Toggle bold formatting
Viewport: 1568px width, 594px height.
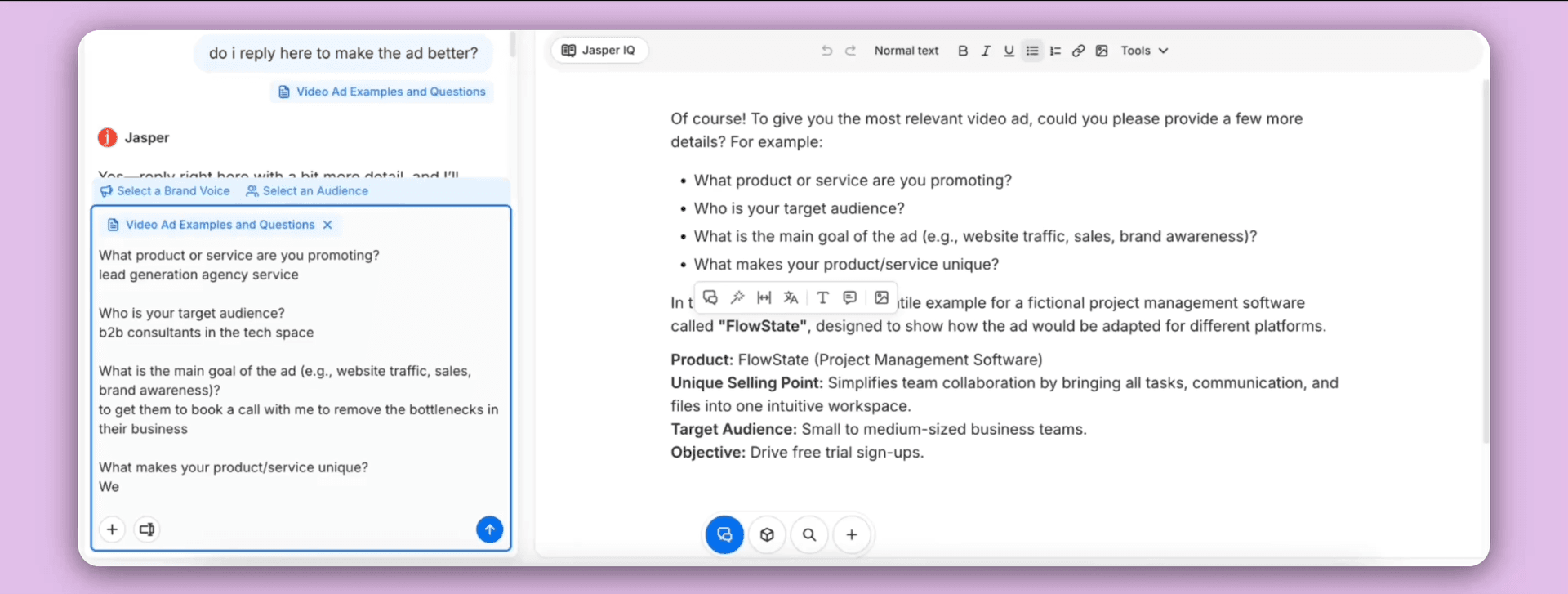pyautogui.click(x=963, y=51)
